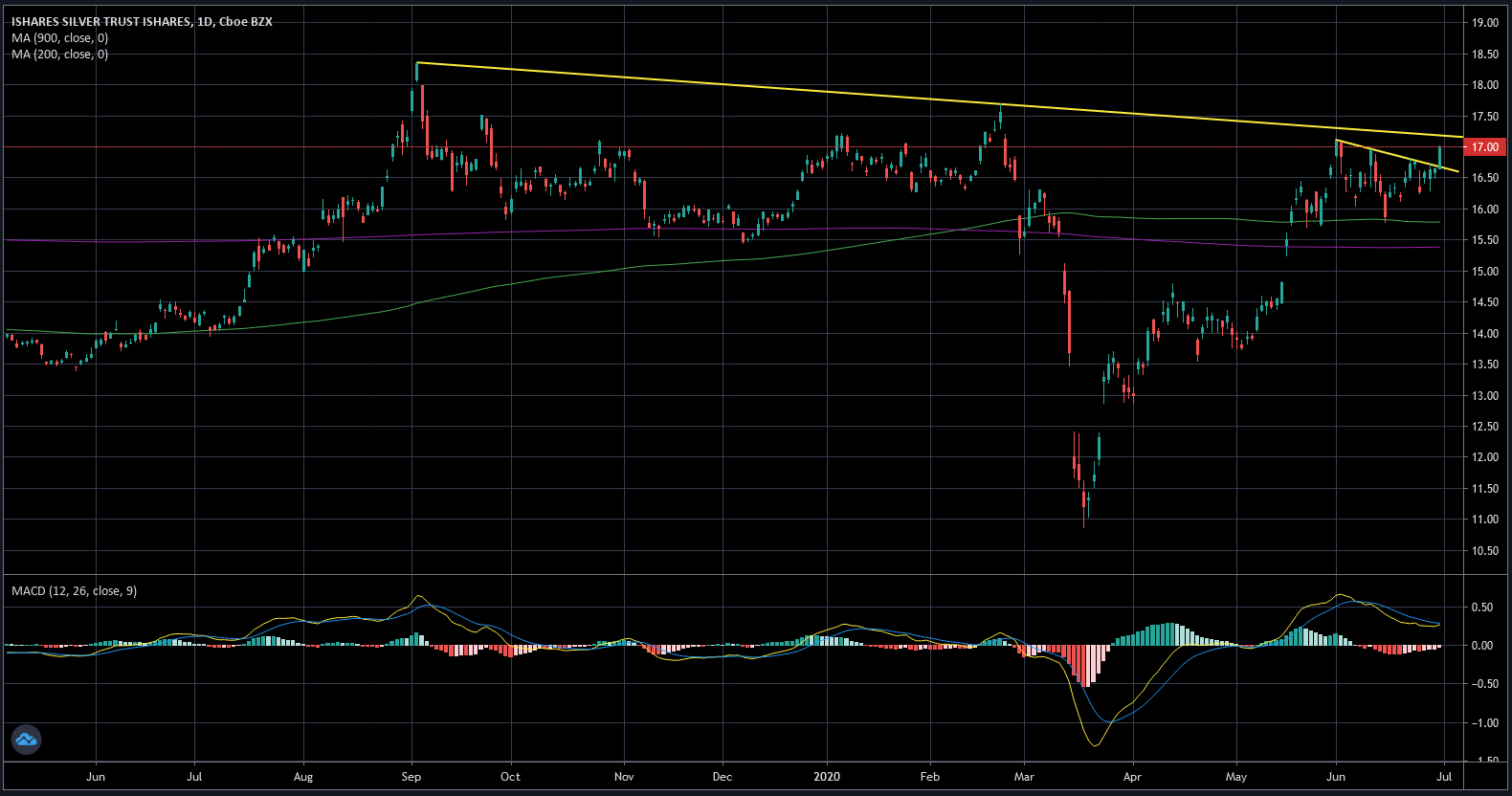Image resolution: width=1512 pixels, height=796 pixels.
Task: Click the Feb label on time axis
Action: pyautogui.click(x=929, y=777)
